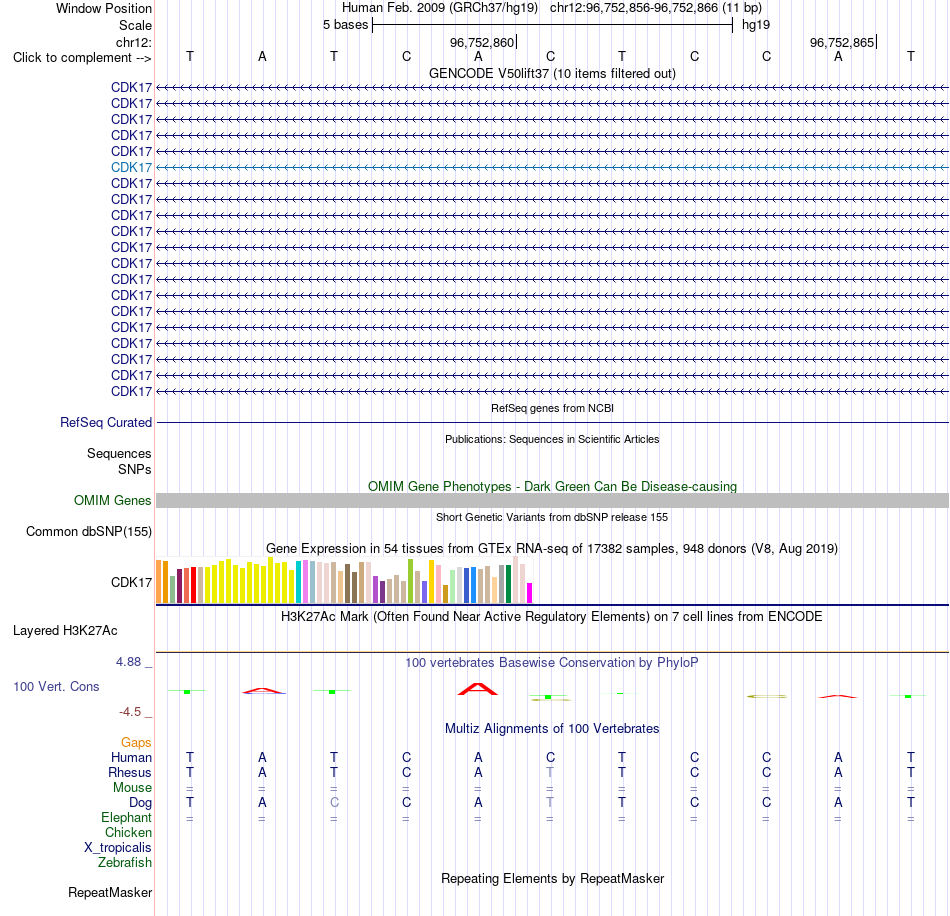This screenshot has height=916, width=950.
Task: Open the 'RefSeq genes from NCBI' title
Action: 552,408
